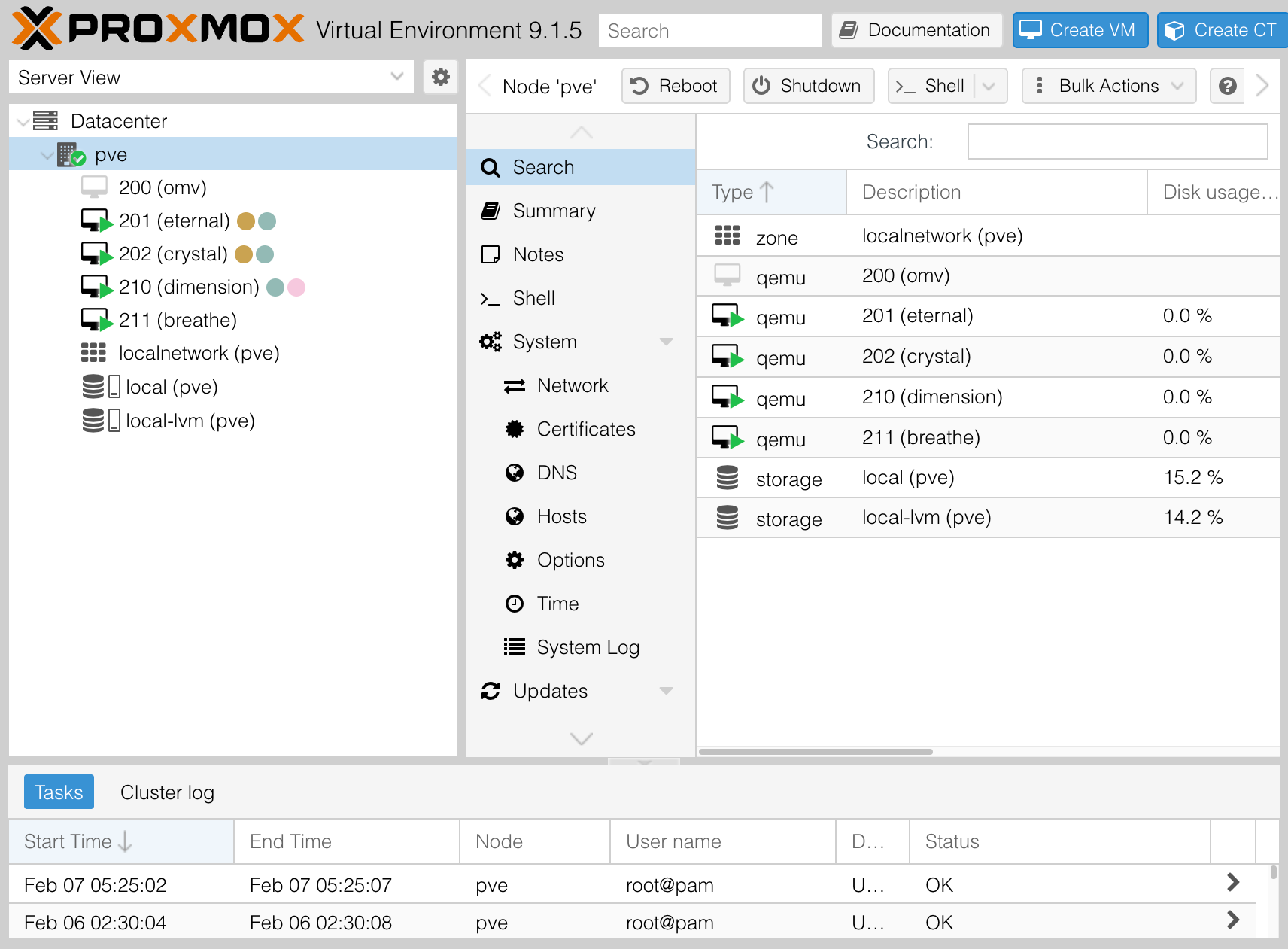Reboot the pve node
Image resolution: width=1288 pixels, height=949 pixels.
pos(676,86)
